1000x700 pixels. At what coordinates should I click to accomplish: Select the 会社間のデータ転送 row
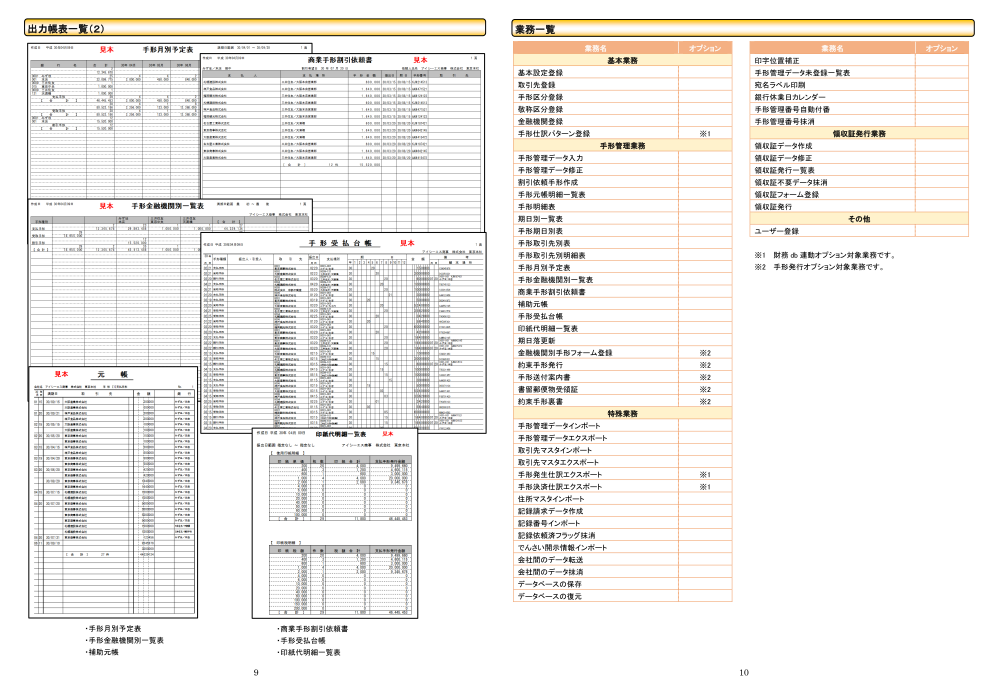coord(622,560)
